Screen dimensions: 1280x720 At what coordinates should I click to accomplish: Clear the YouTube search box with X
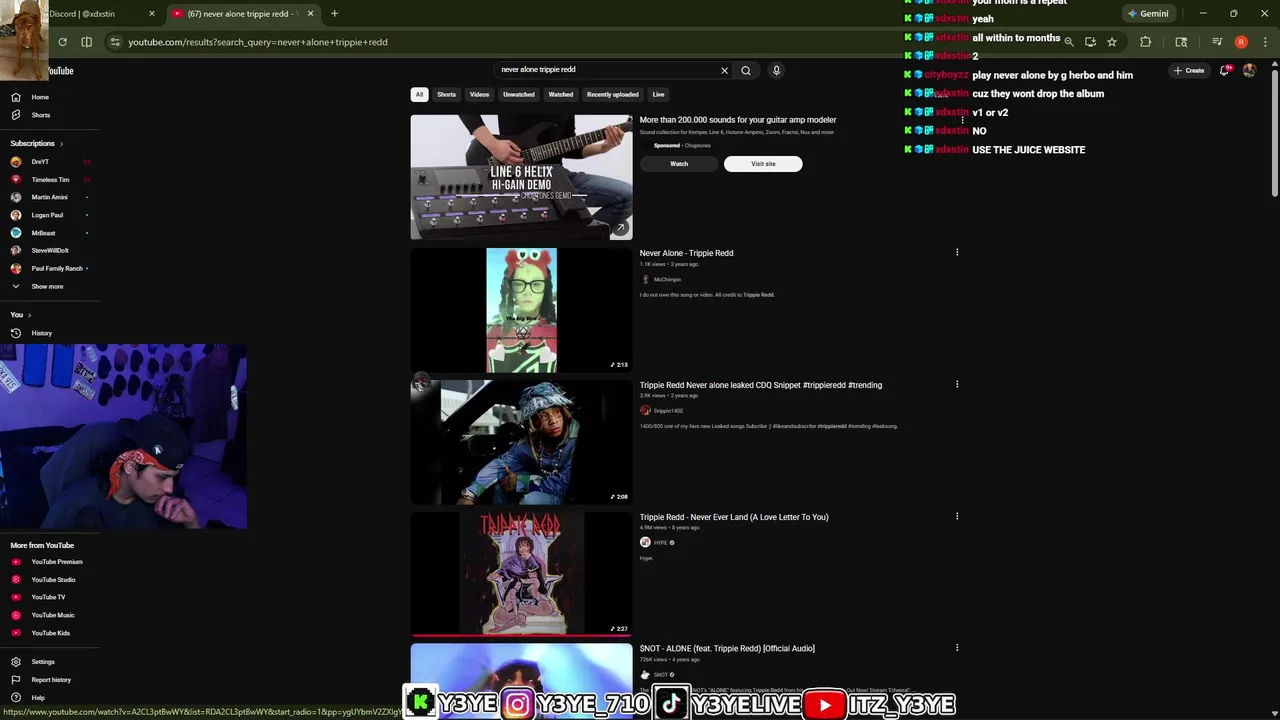pos(724,70)
